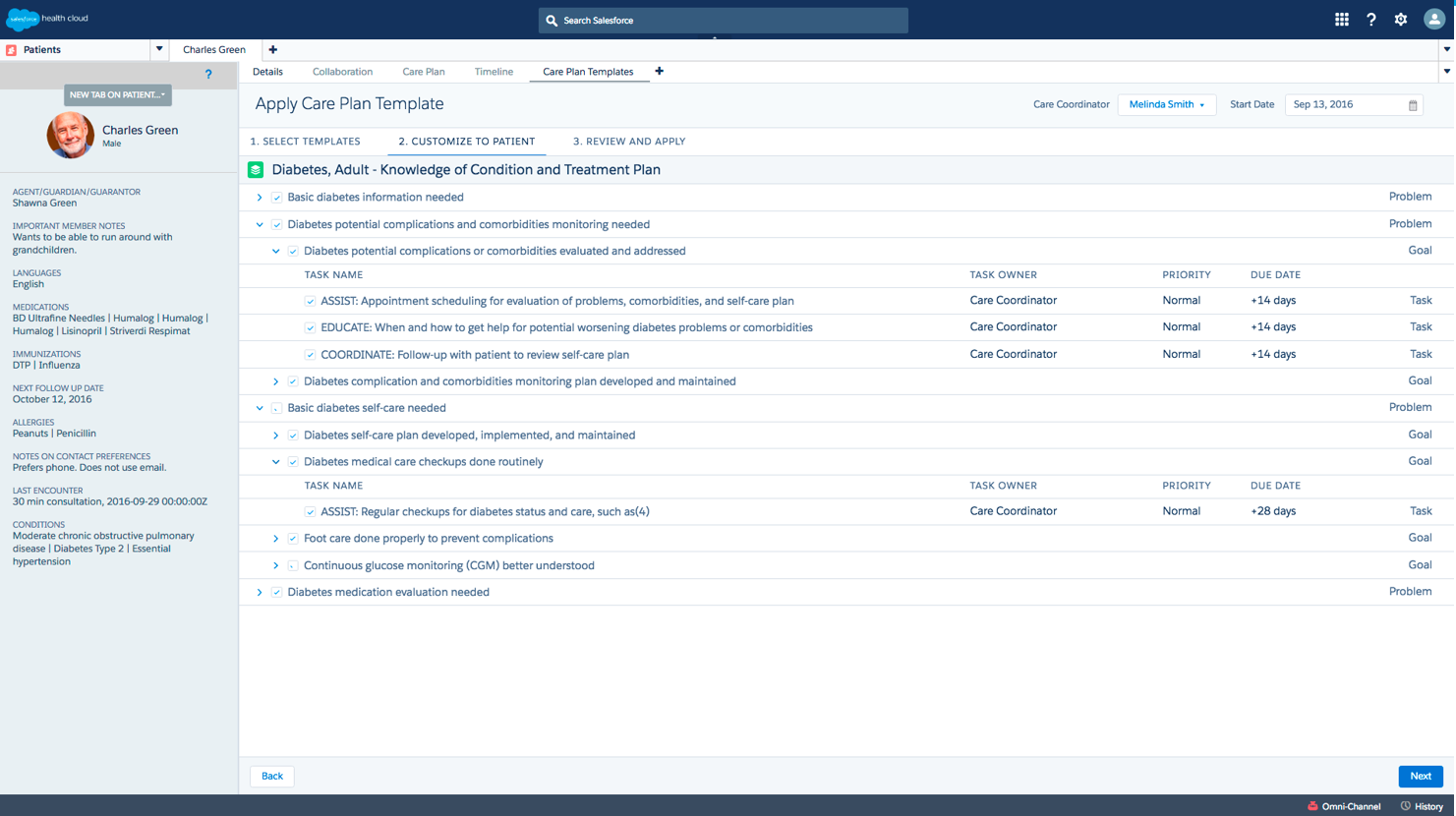The width and height of the screenshot is (1456, 816).
Task: Collapse Diabetes medical care checkups done routinely
Action: [276, 462]
